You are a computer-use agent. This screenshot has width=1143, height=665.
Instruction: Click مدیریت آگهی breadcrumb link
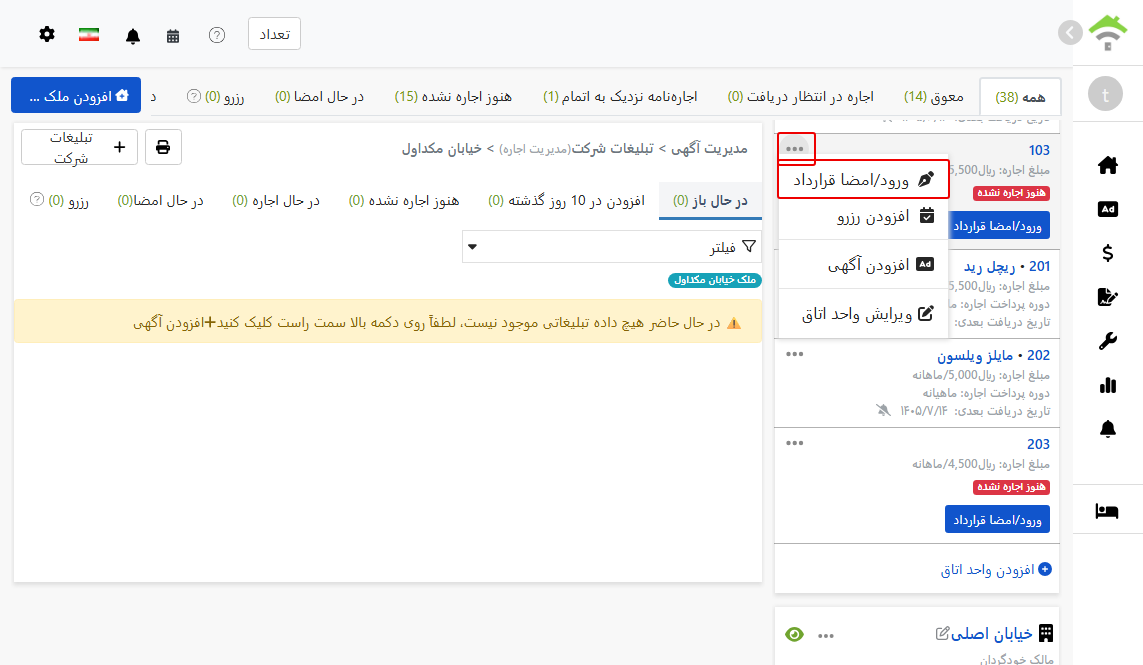[709, 149]
